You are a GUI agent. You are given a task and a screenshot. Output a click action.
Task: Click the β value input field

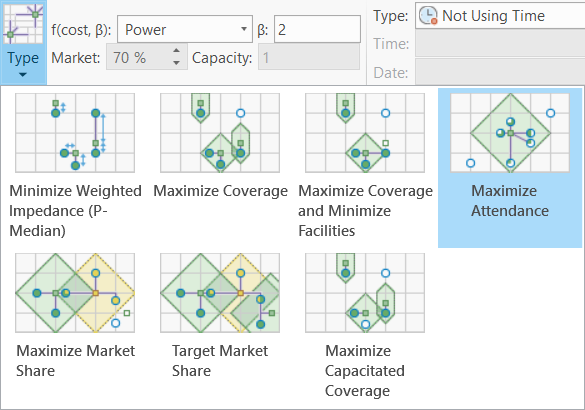(317, 29)
